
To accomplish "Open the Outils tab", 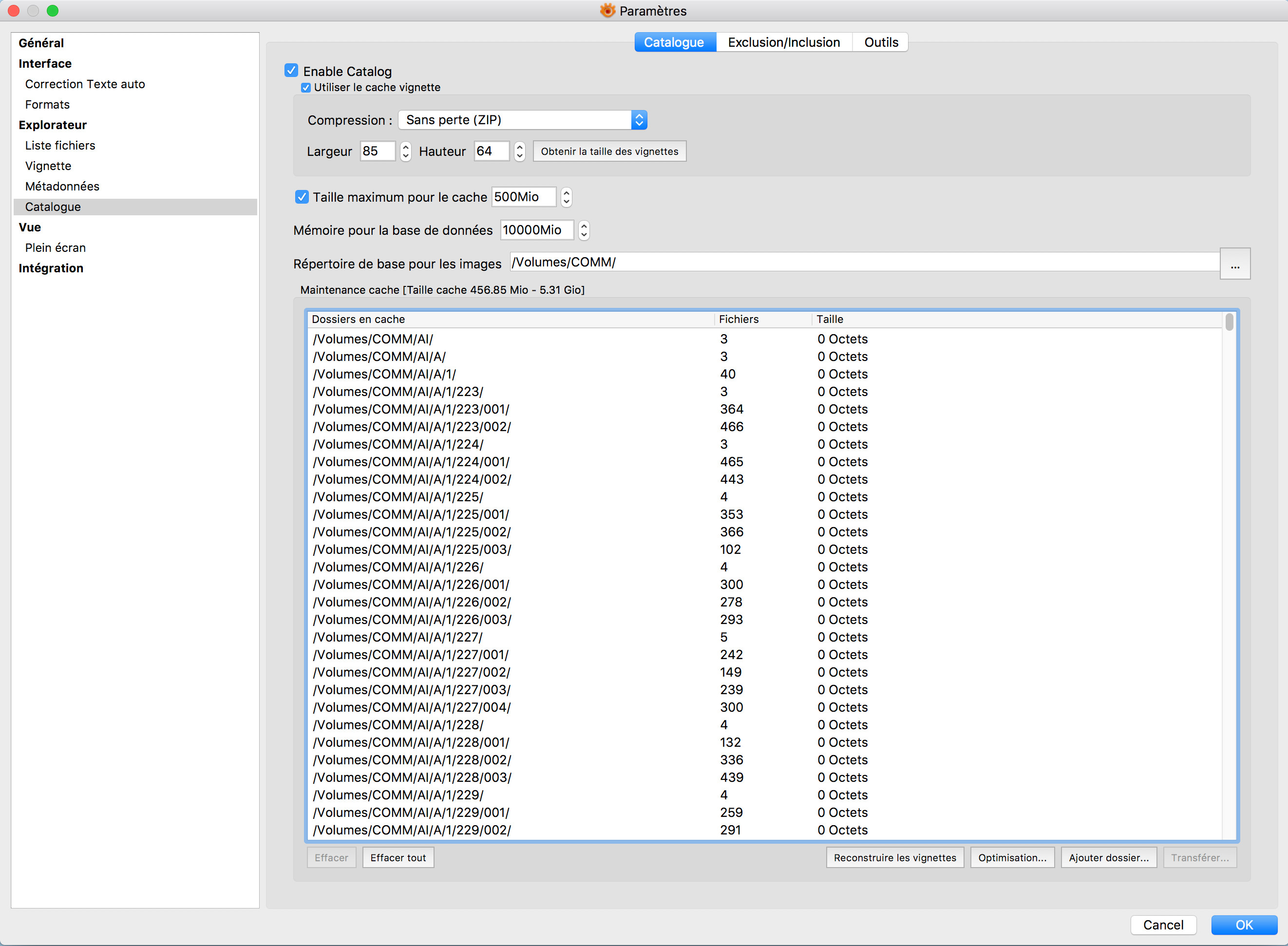I will (x=880, y=42).
